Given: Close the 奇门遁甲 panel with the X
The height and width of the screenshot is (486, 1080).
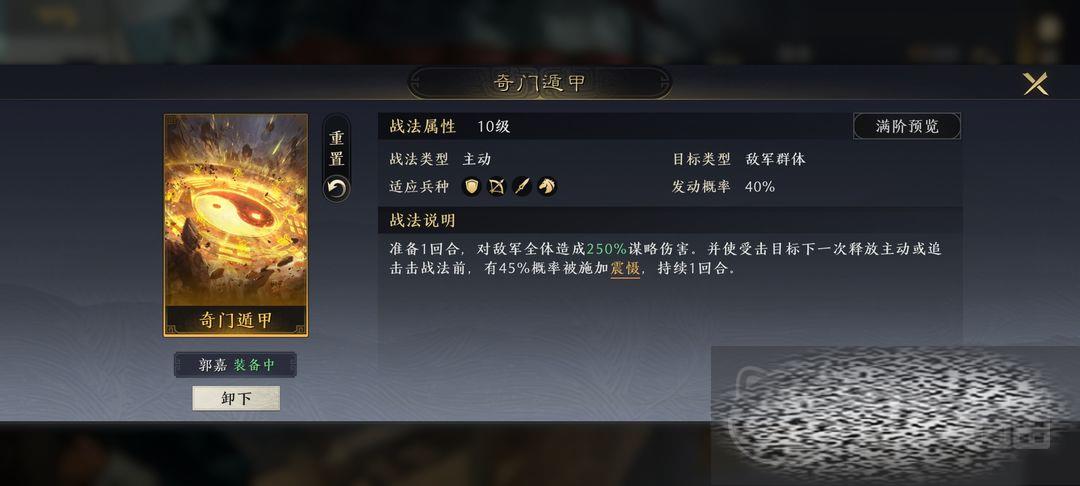Looking at the screenshot, I should [x=1035, y=83].
